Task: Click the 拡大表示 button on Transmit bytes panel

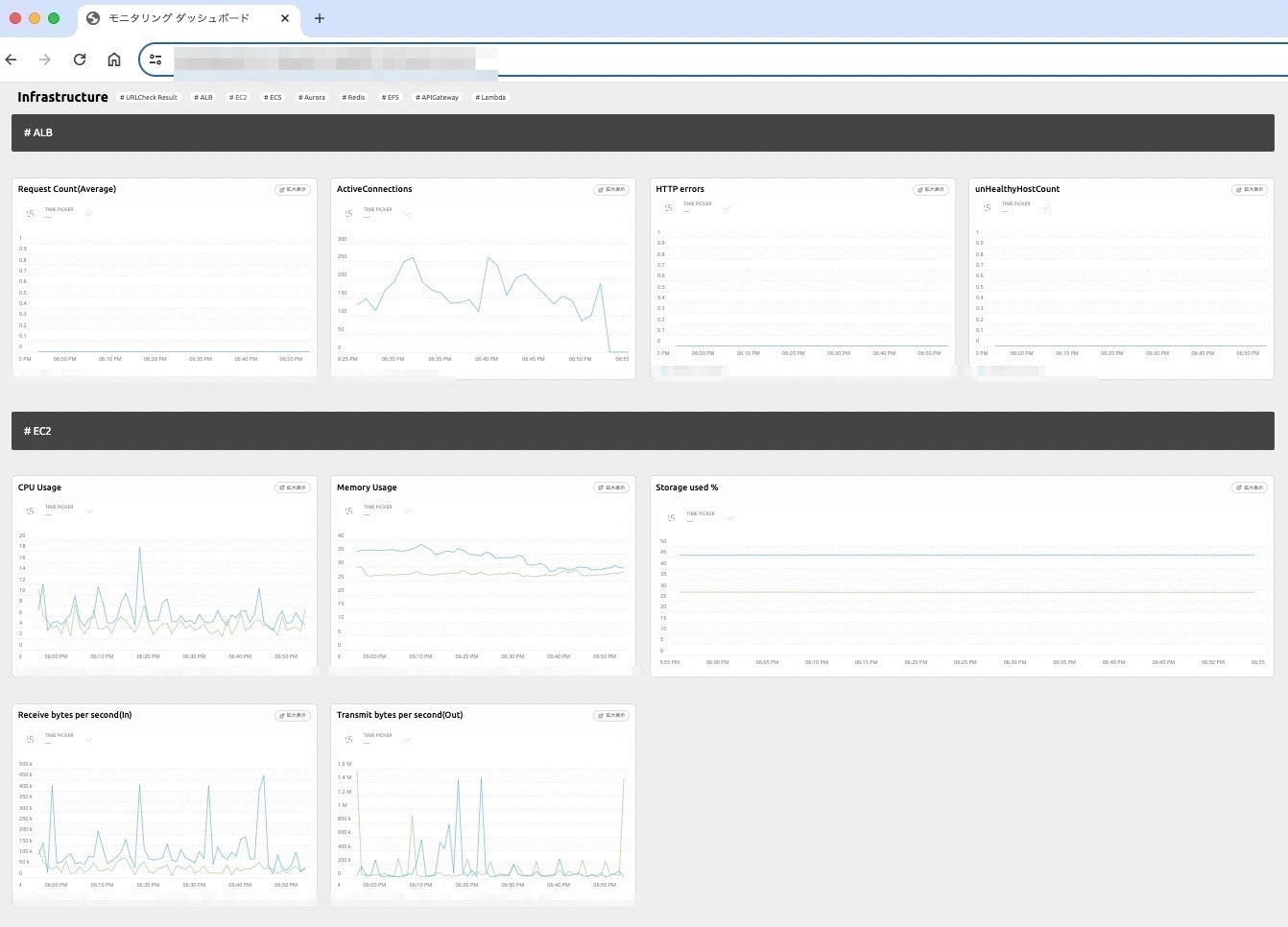Action: pyautogui.click(x=611, y=716)
